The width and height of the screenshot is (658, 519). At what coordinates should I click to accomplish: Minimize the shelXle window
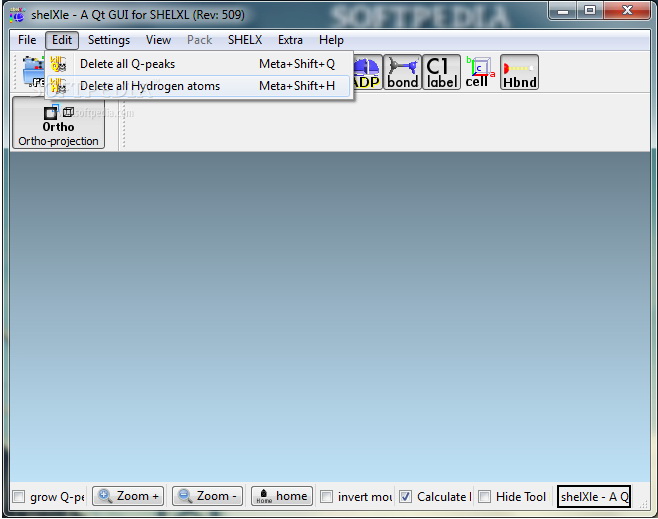pyautogui.click(x=563, y=10)
